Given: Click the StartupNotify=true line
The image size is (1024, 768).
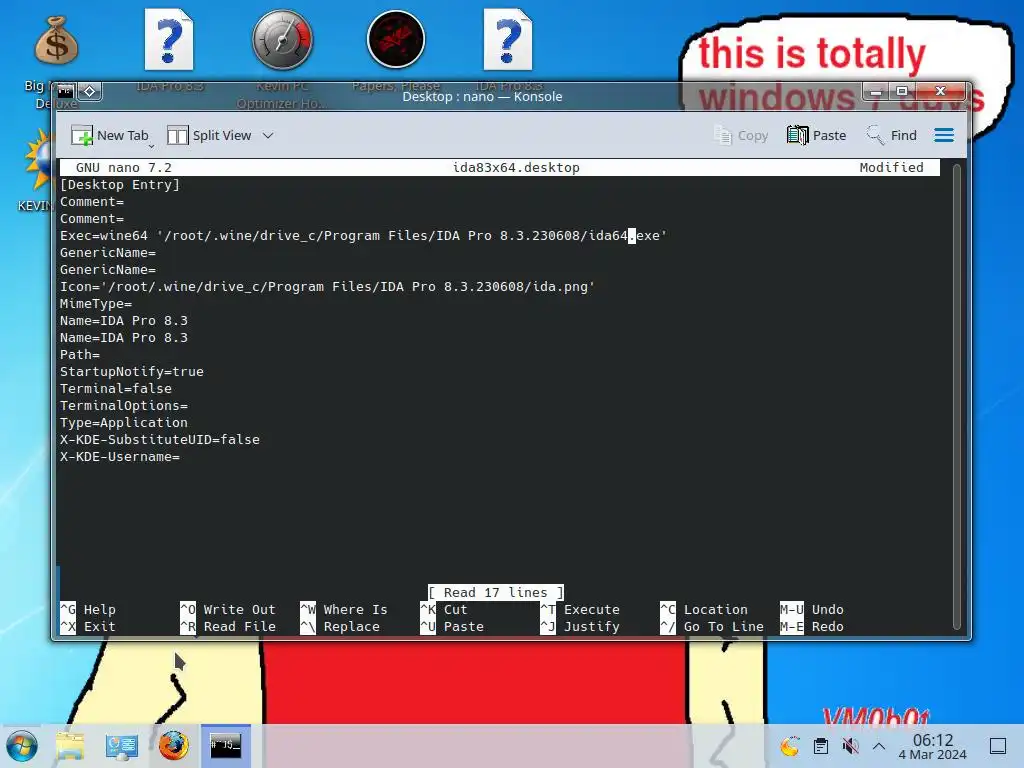Looking at the screenshot, I should (x=132, y=372).
